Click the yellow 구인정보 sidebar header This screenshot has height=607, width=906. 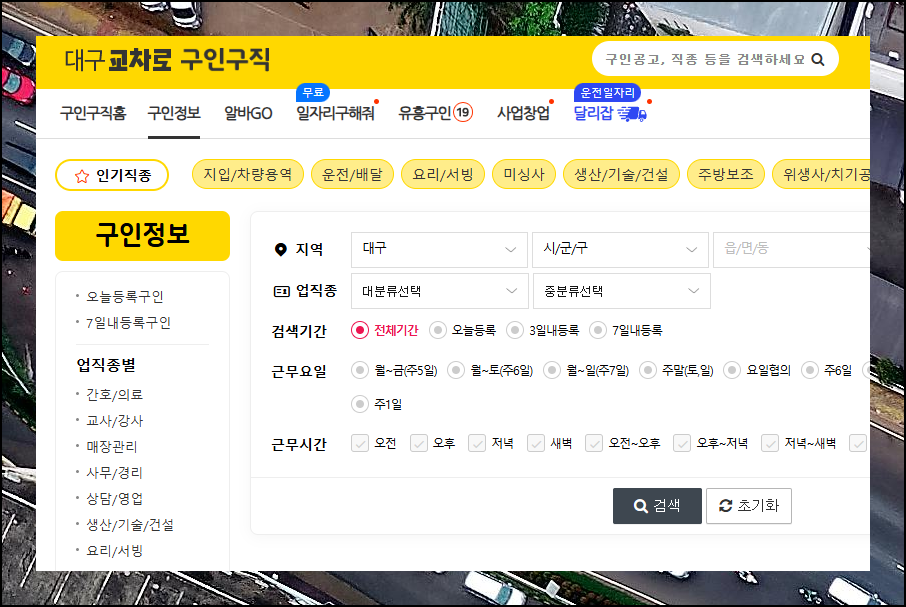point(142,236)
